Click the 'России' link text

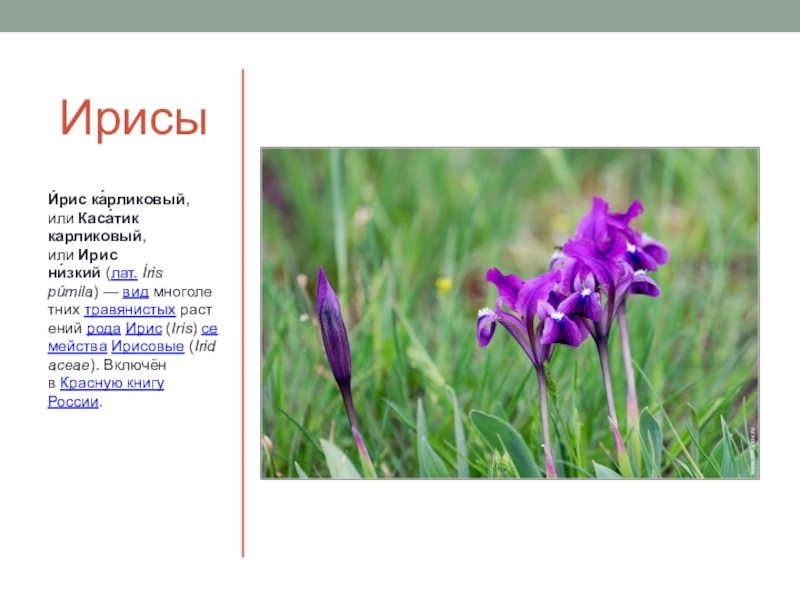[x=73, y=401]
